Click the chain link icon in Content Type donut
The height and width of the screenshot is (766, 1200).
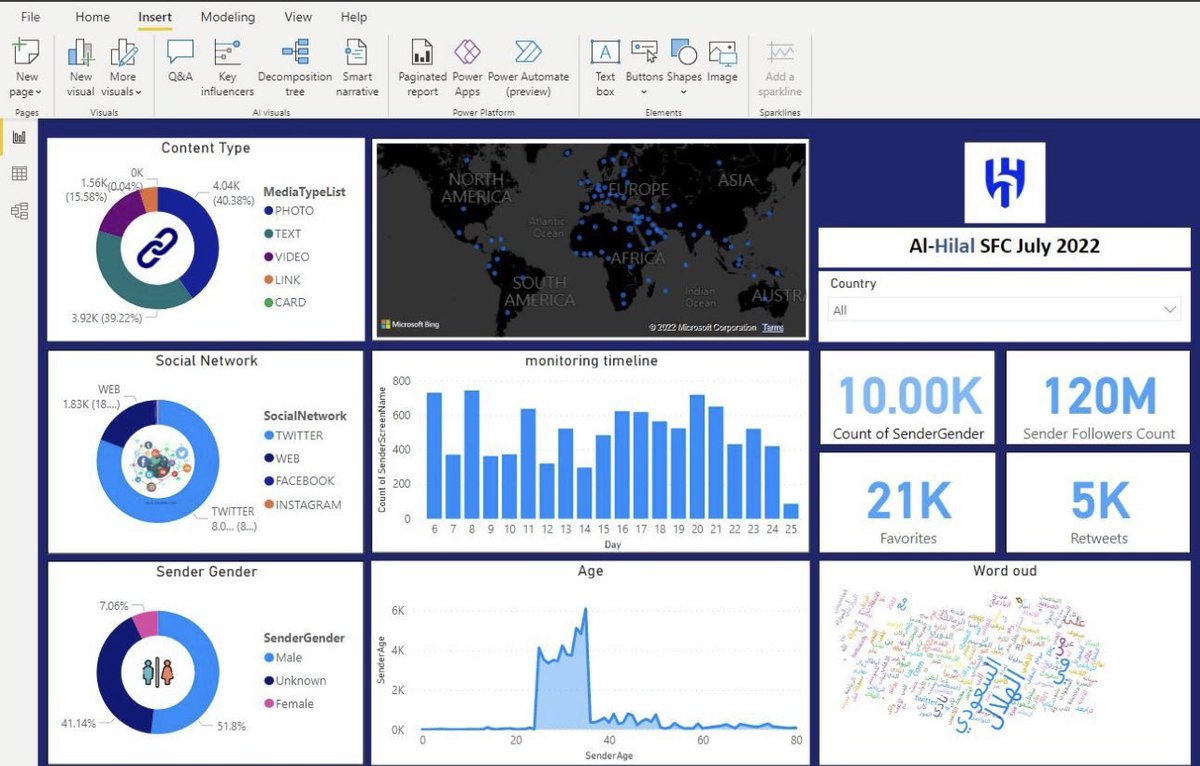coord(157,246)
